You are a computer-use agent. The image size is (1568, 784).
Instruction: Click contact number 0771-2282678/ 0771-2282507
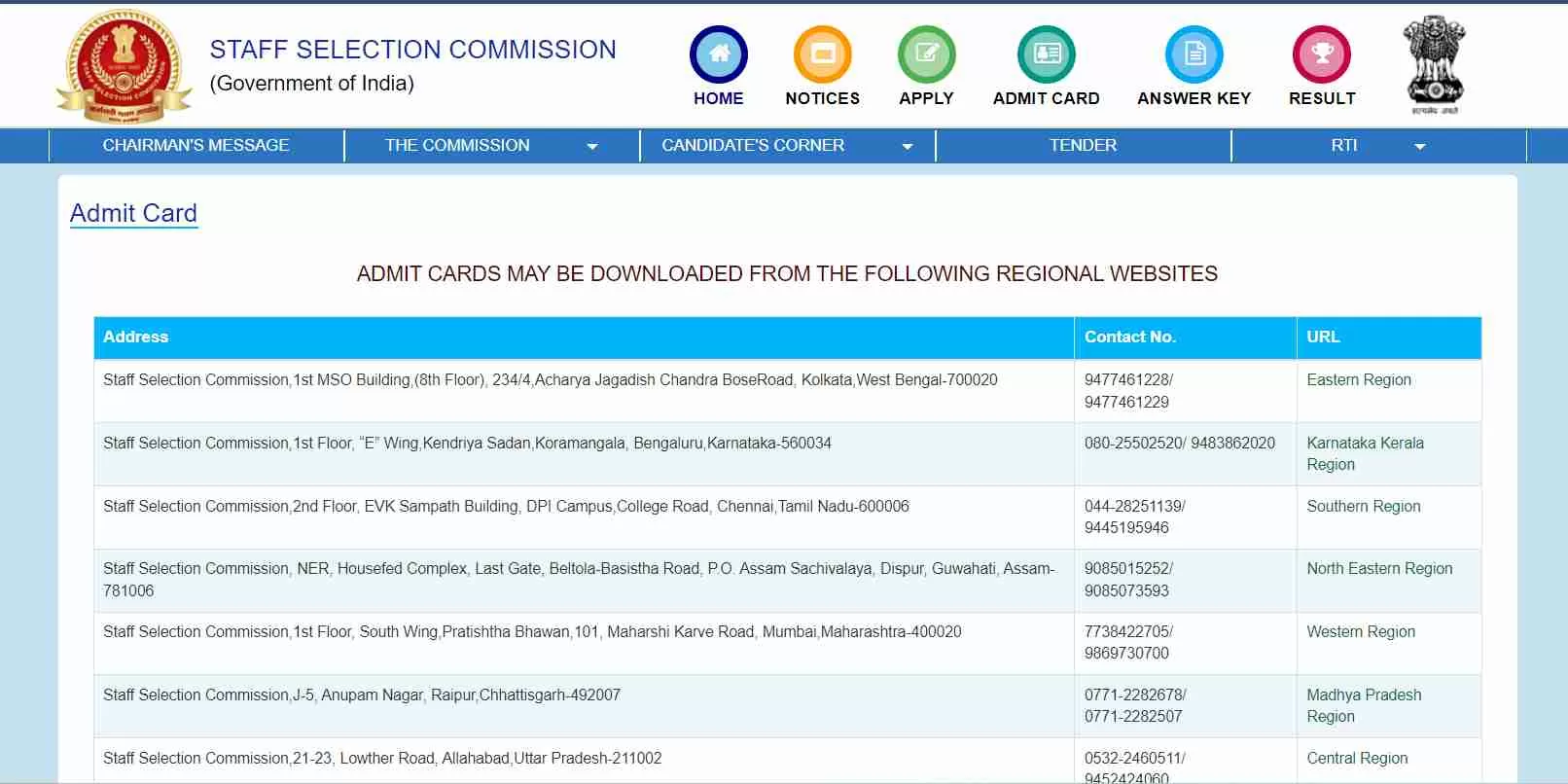pos(1135,706)
